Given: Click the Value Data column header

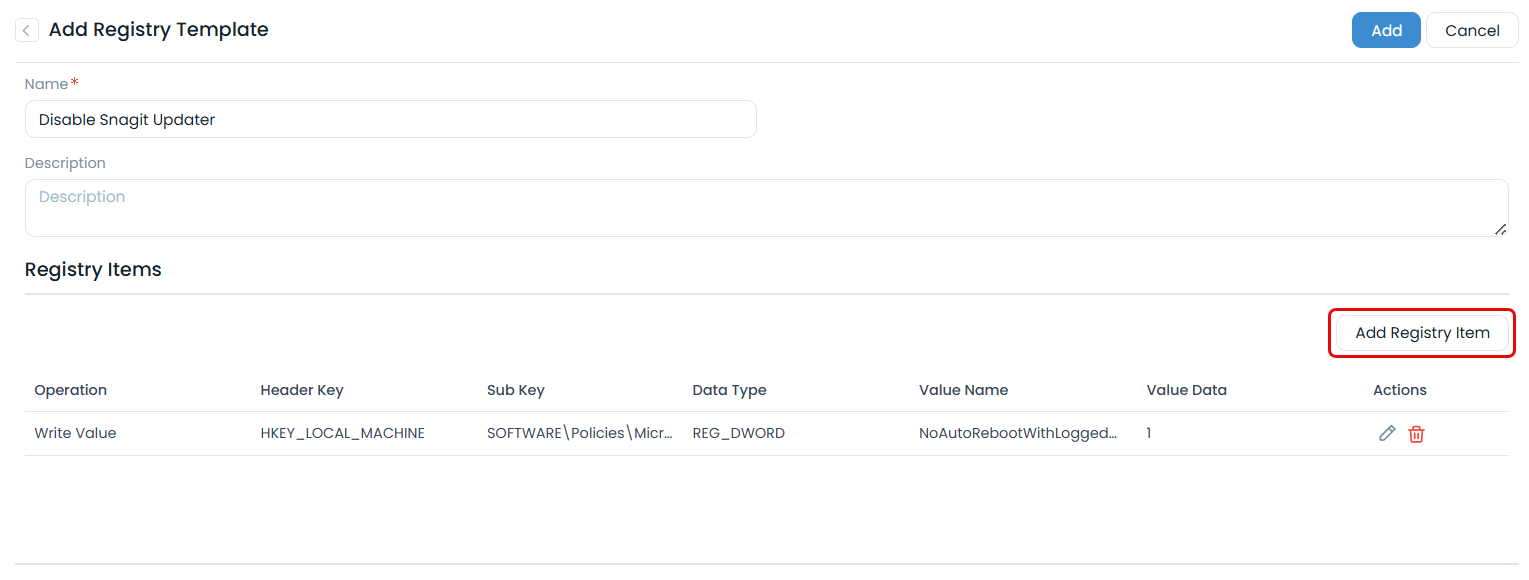Looking at the screenshot, I should [1186, 389].
